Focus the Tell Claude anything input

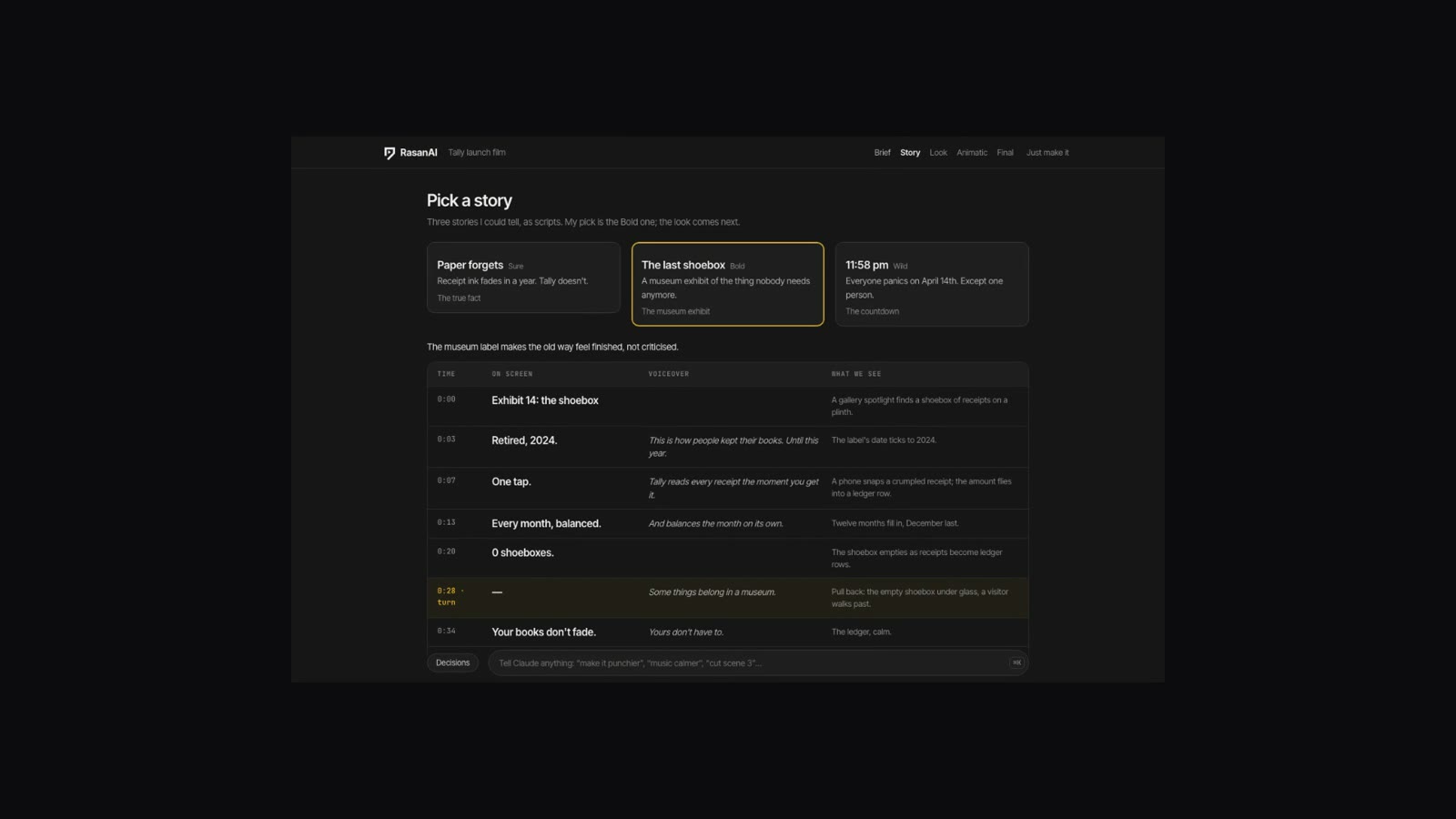[x=758, y=662]
